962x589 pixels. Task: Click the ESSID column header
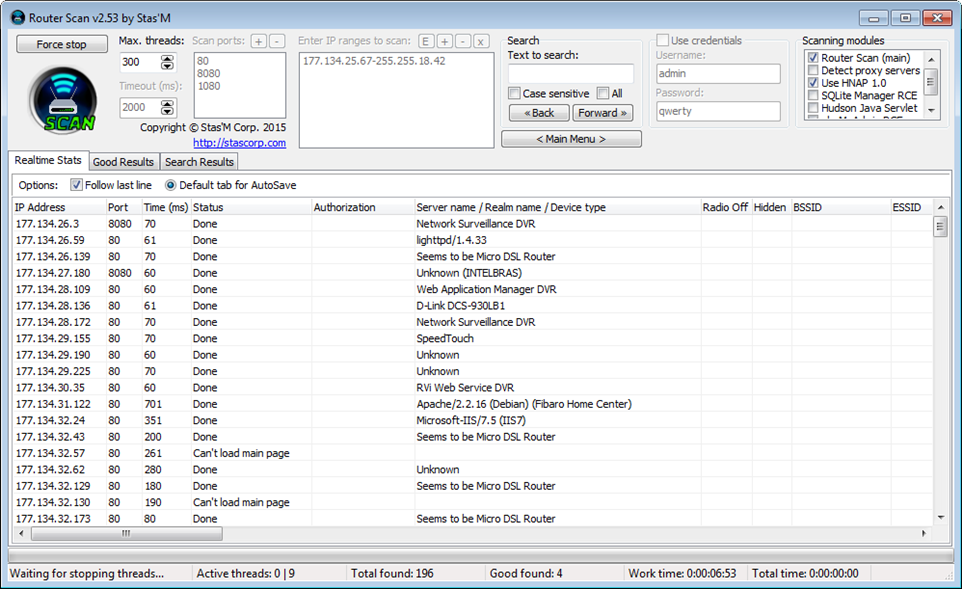click(912, 207)
